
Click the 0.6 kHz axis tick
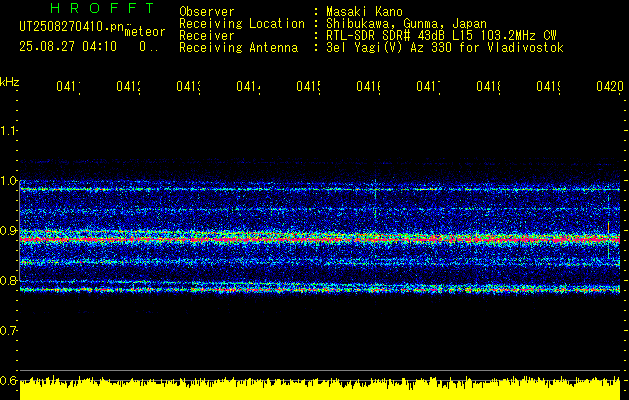coord(8,380)
